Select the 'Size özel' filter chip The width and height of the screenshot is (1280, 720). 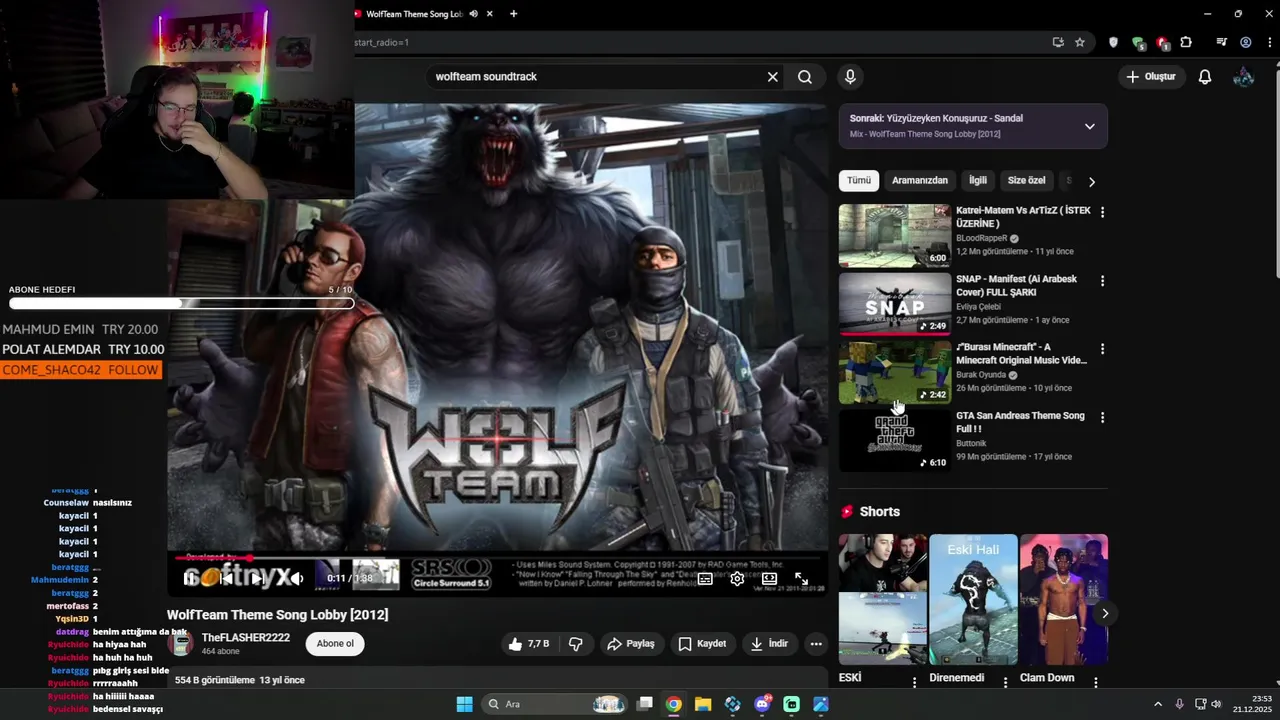pos(1026,181)
